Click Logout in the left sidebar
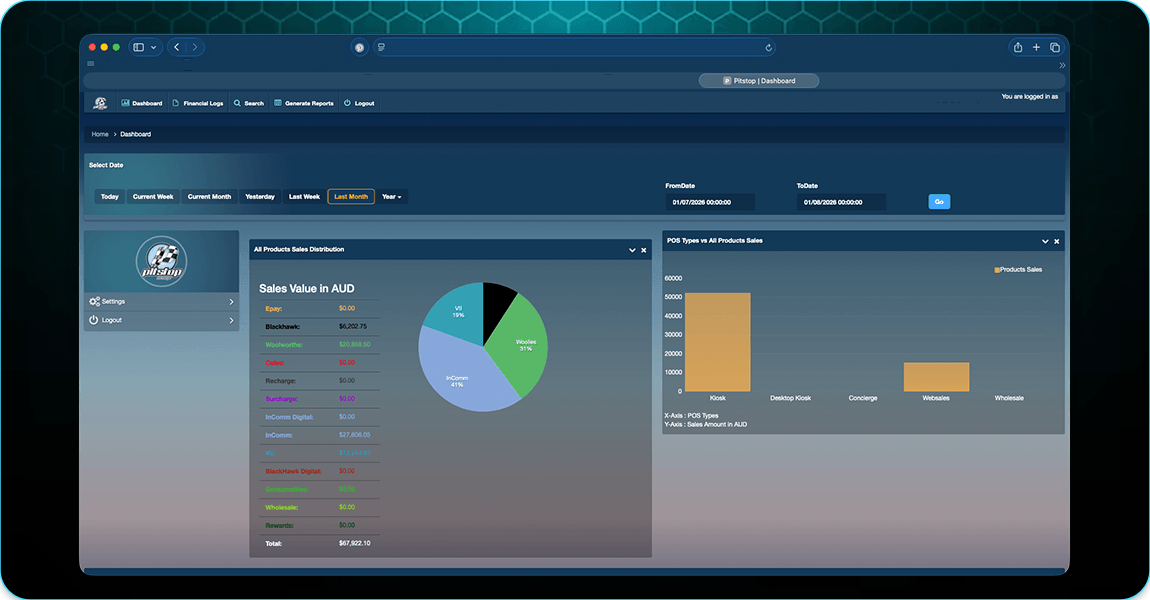The height and width of the screenshot is (600, 1150). [x=161, y=320]
